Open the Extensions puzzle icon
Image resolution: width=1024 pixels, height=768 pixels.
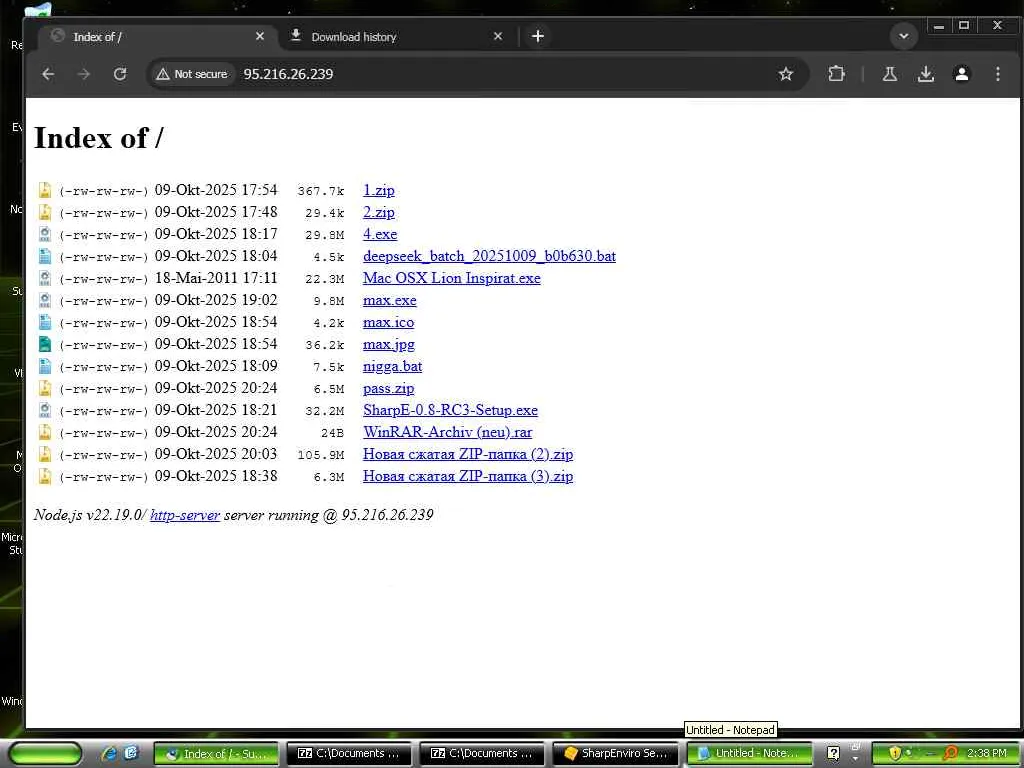[x=836, y=74]
